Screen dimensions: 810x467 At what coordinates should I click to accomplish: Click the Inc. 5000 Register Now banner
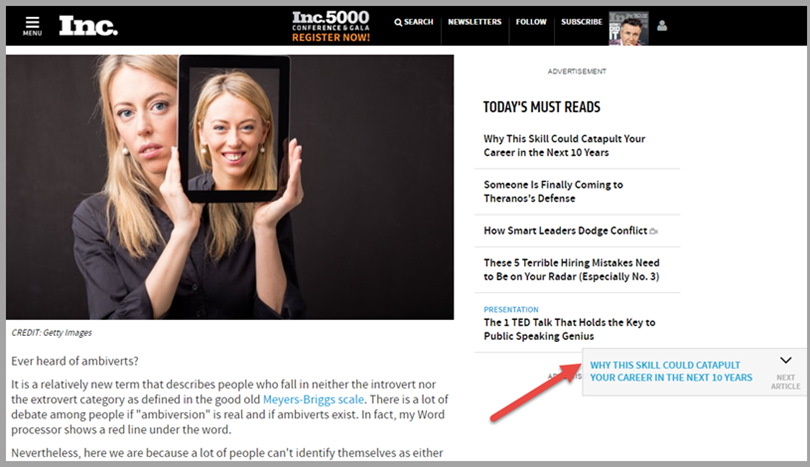pyautogui.click(x=331, y=26)
